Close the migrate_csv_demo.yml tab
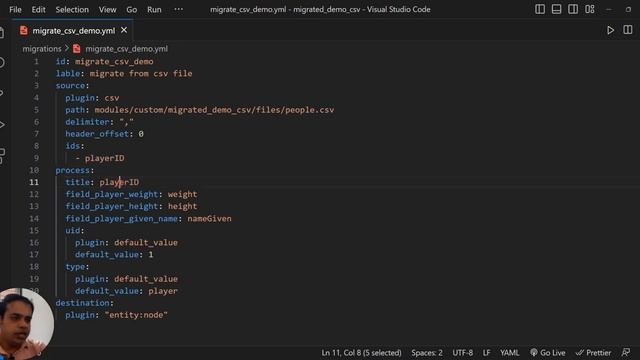This screenshot has height=360, width=640. pos(124,30)
